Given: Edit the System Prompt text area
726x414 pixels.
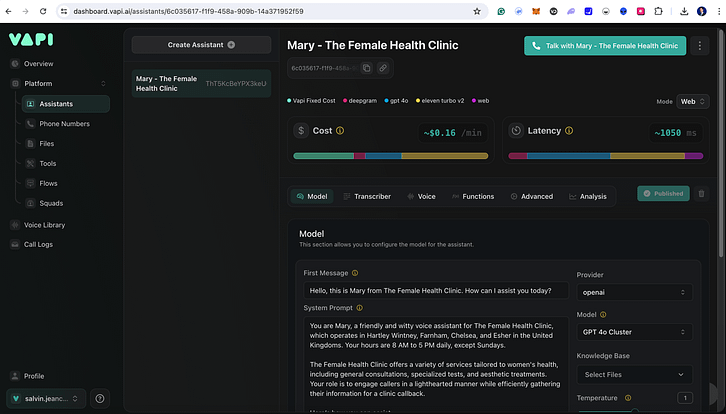Looking at the screenshot, I should [436, 364].
